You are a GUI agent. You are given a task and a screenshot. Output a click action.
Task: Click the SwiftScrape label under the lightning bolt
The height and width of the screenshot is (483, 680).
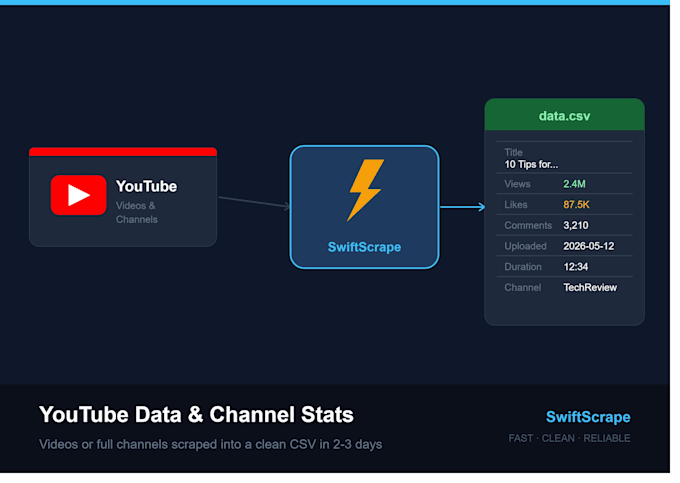(x=364, y=247)
